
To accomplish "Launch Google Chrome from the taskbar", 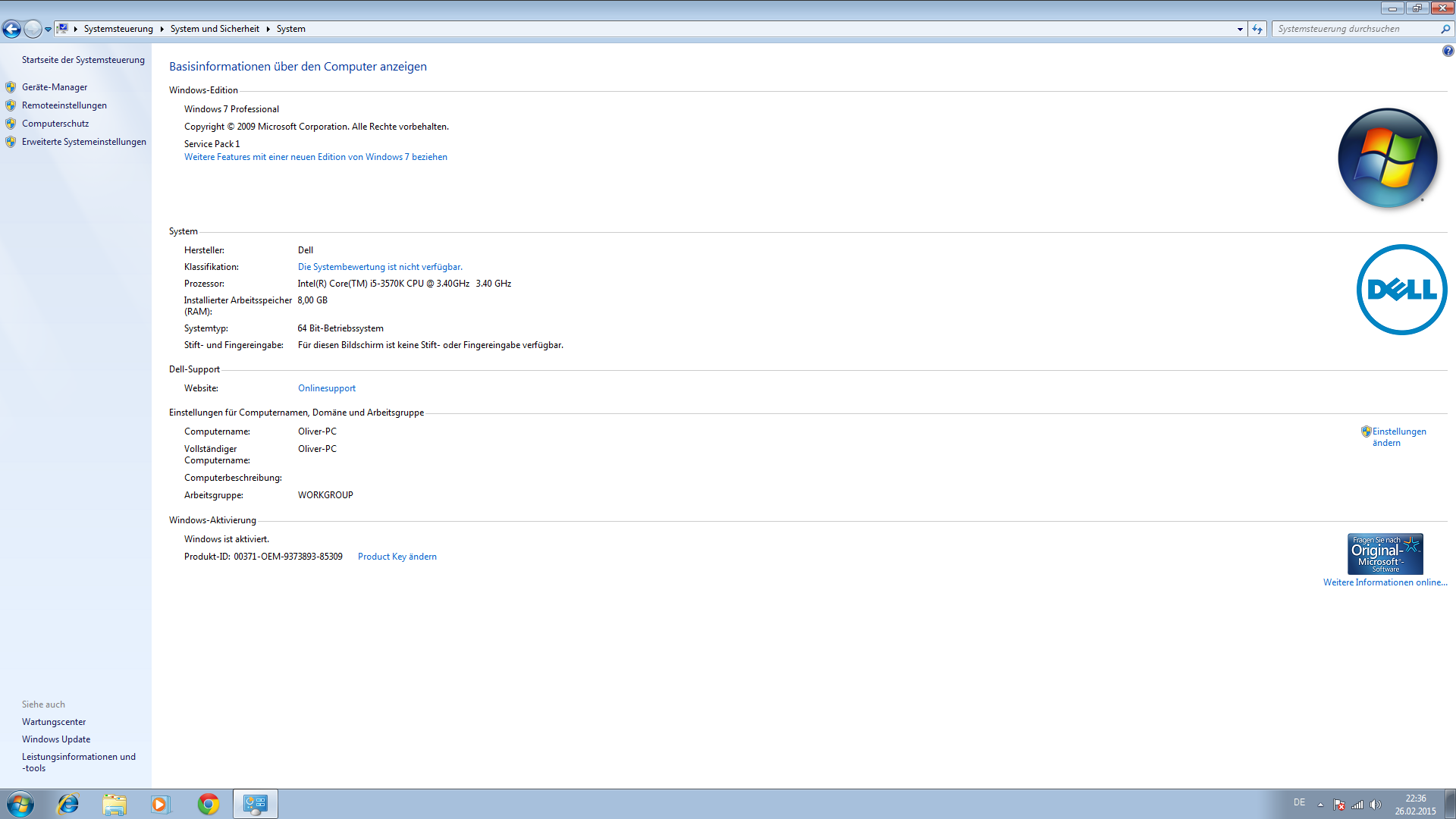I will tap(209, 804).
